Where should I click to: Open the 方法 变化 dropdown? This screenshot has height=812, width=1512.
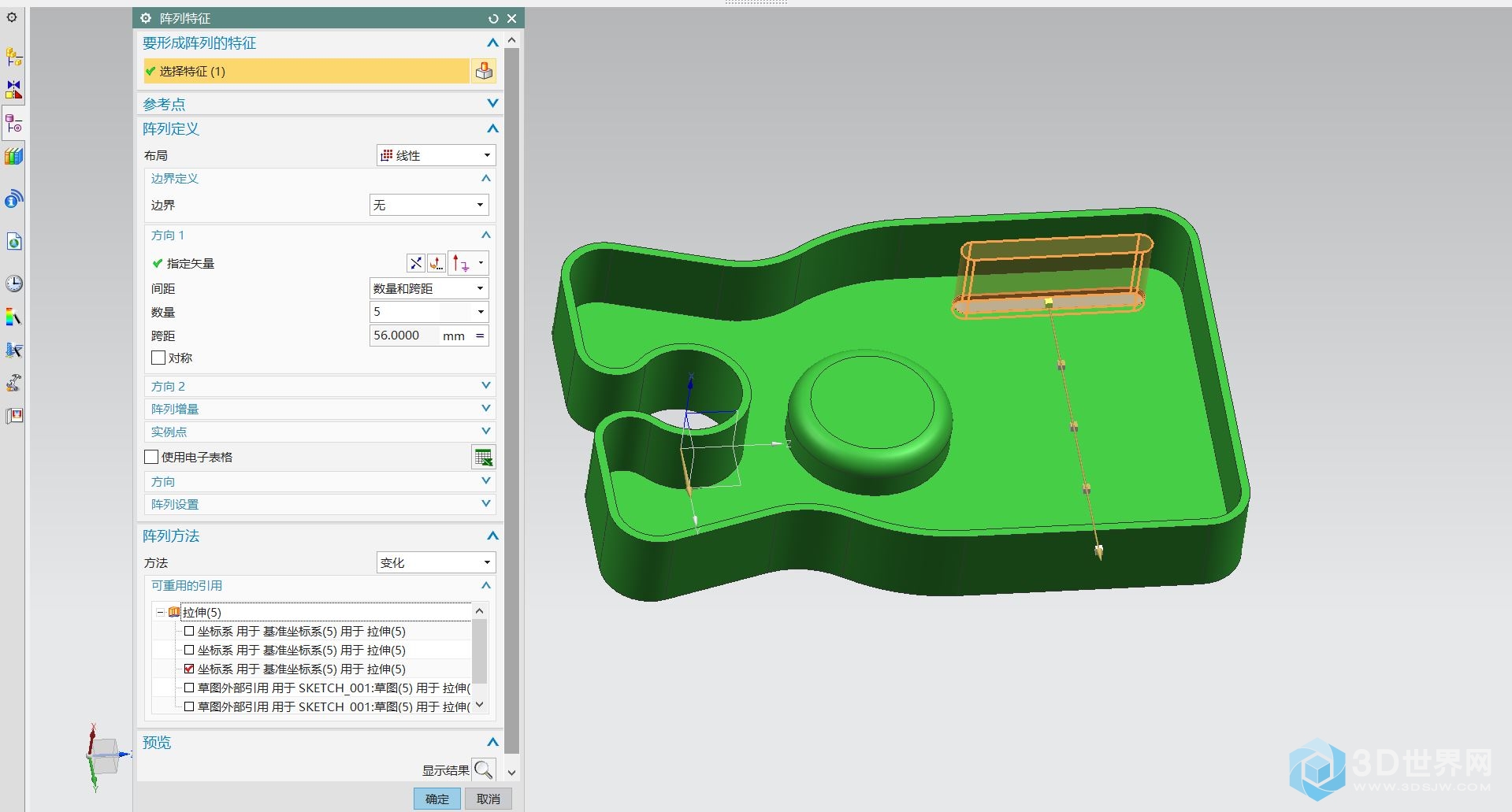point(436,562)
